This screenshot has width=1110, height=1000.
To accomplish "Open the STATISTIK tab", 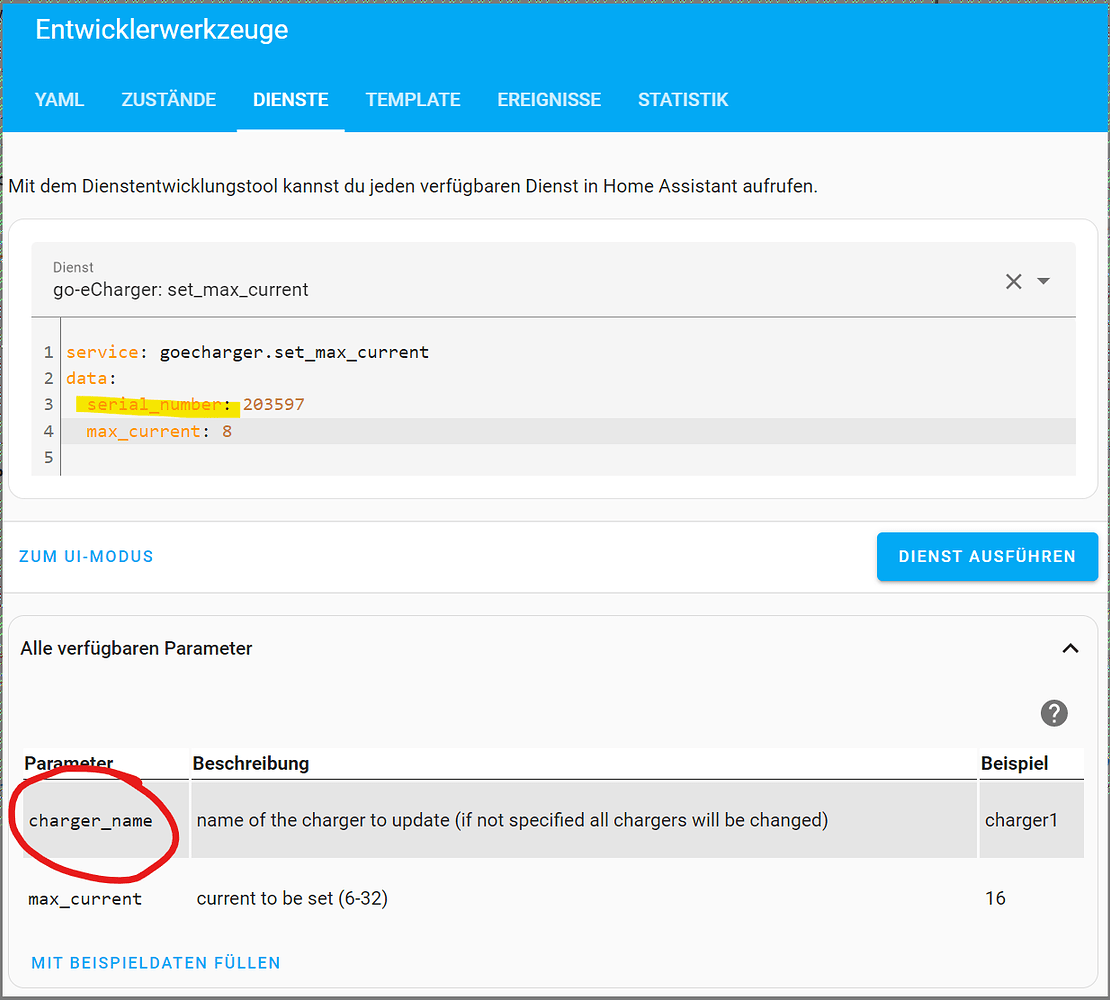I will pyautogui.click(x=683, y=99).
